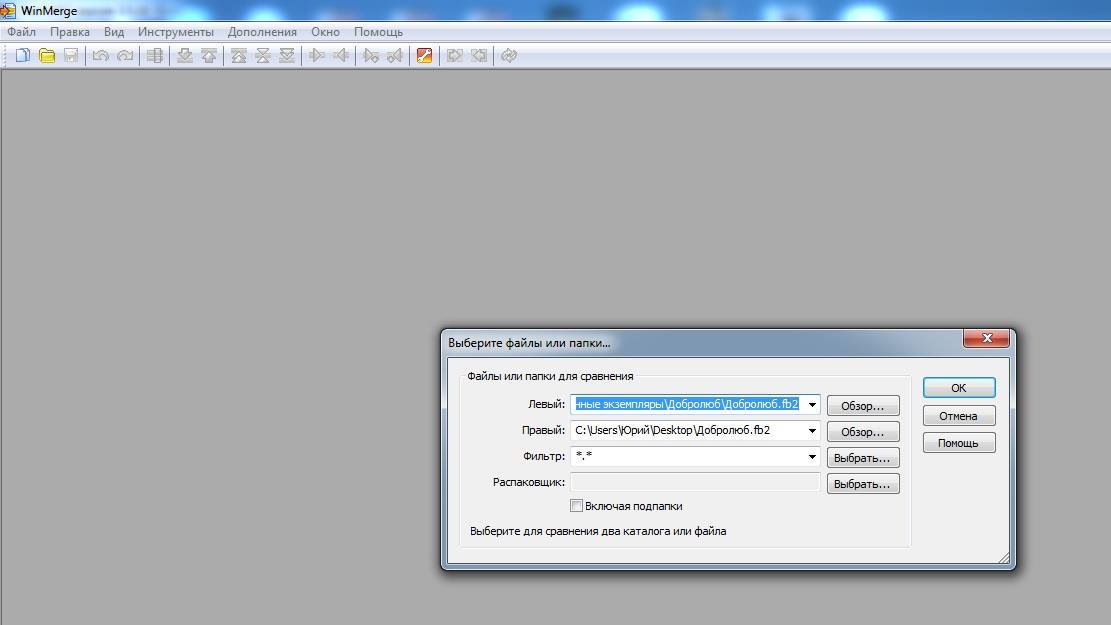Open the 'Дополнения' menu

pos(262,32)
